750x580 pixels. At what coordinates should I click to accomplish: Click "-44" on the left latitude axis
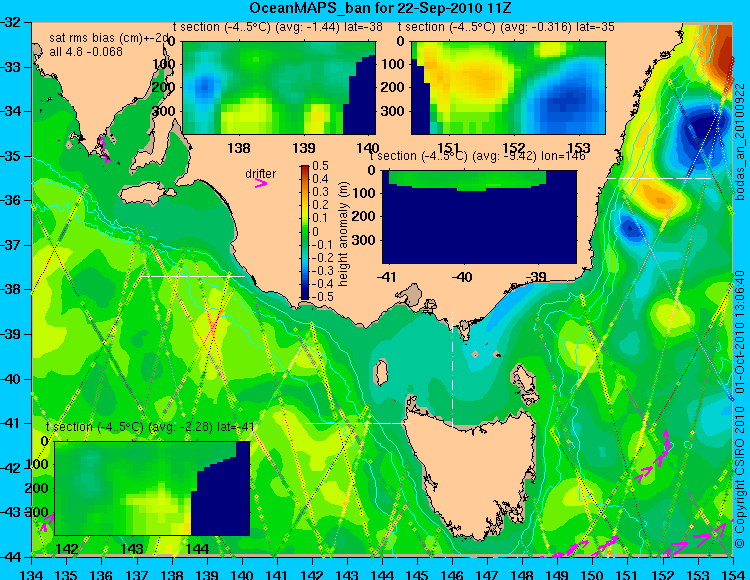[x=11, y=557]
